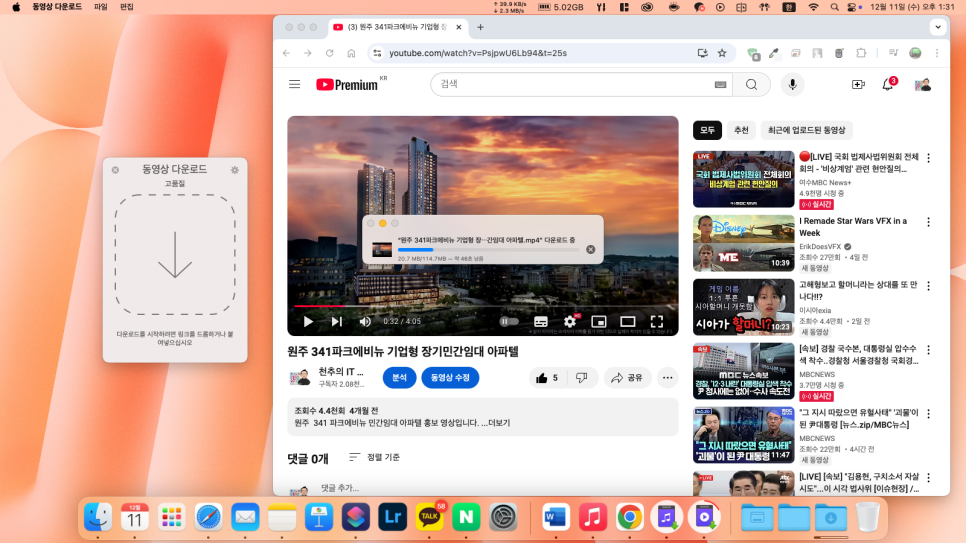Click the search magnifier button on YouTube
The width and height of the screenshot is (966, 543).
coord(751,84)
